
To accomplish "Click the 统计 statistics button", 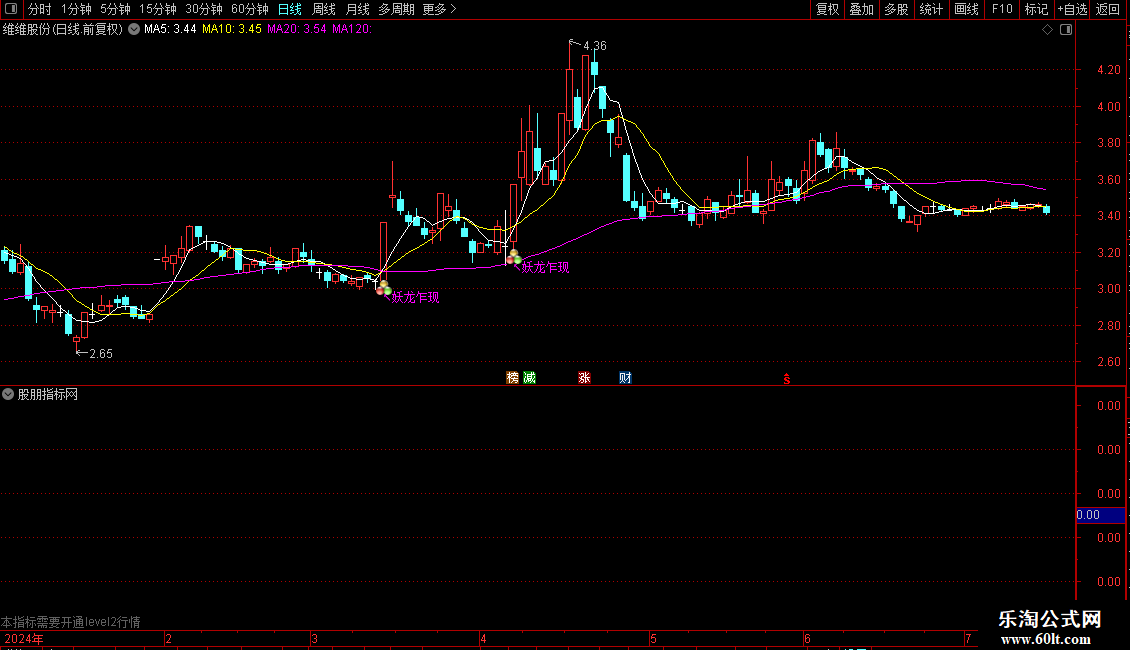I will 931,9.
